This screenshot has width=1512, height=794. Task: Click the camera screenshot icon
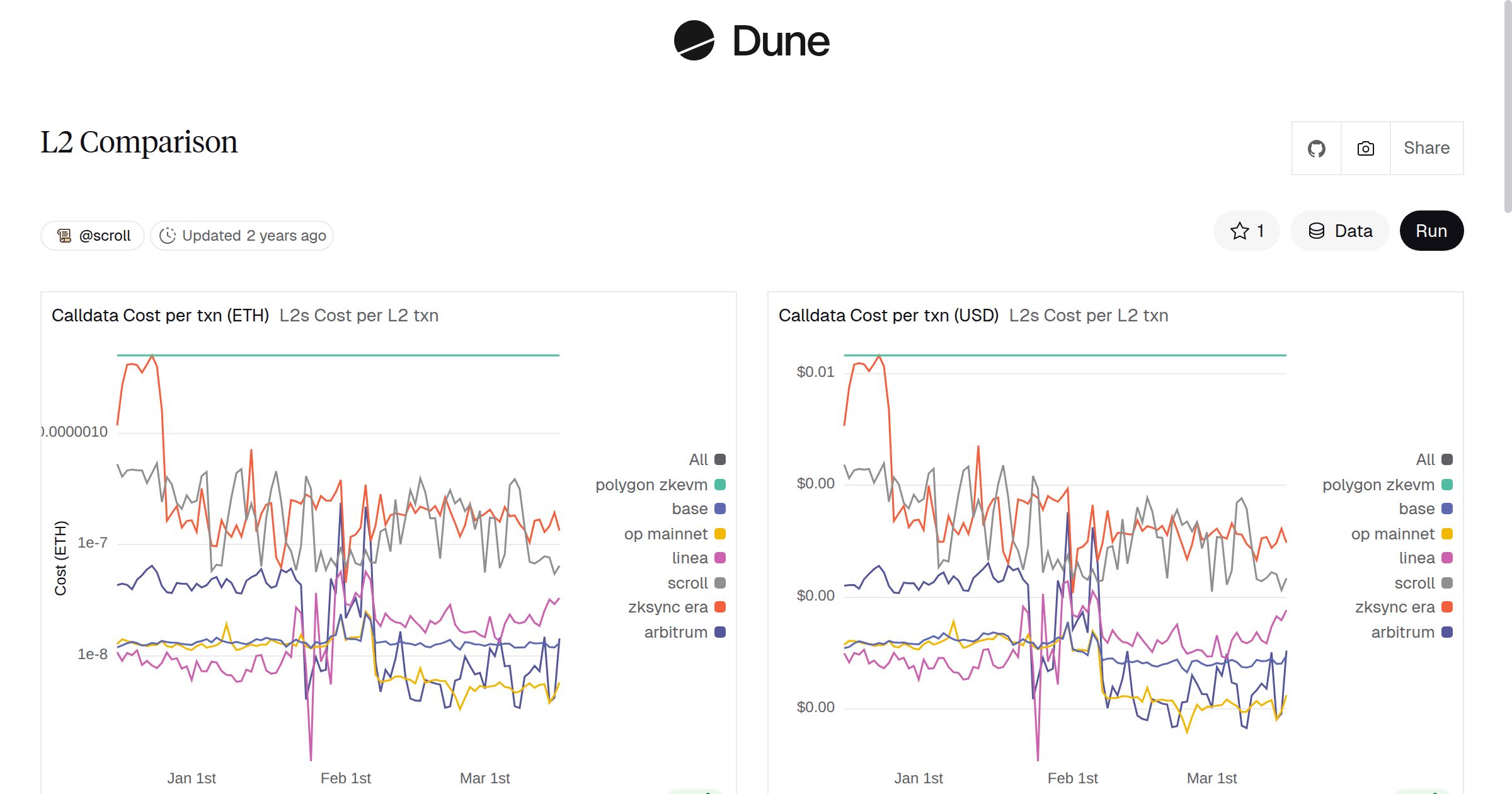click(1365, 149)
